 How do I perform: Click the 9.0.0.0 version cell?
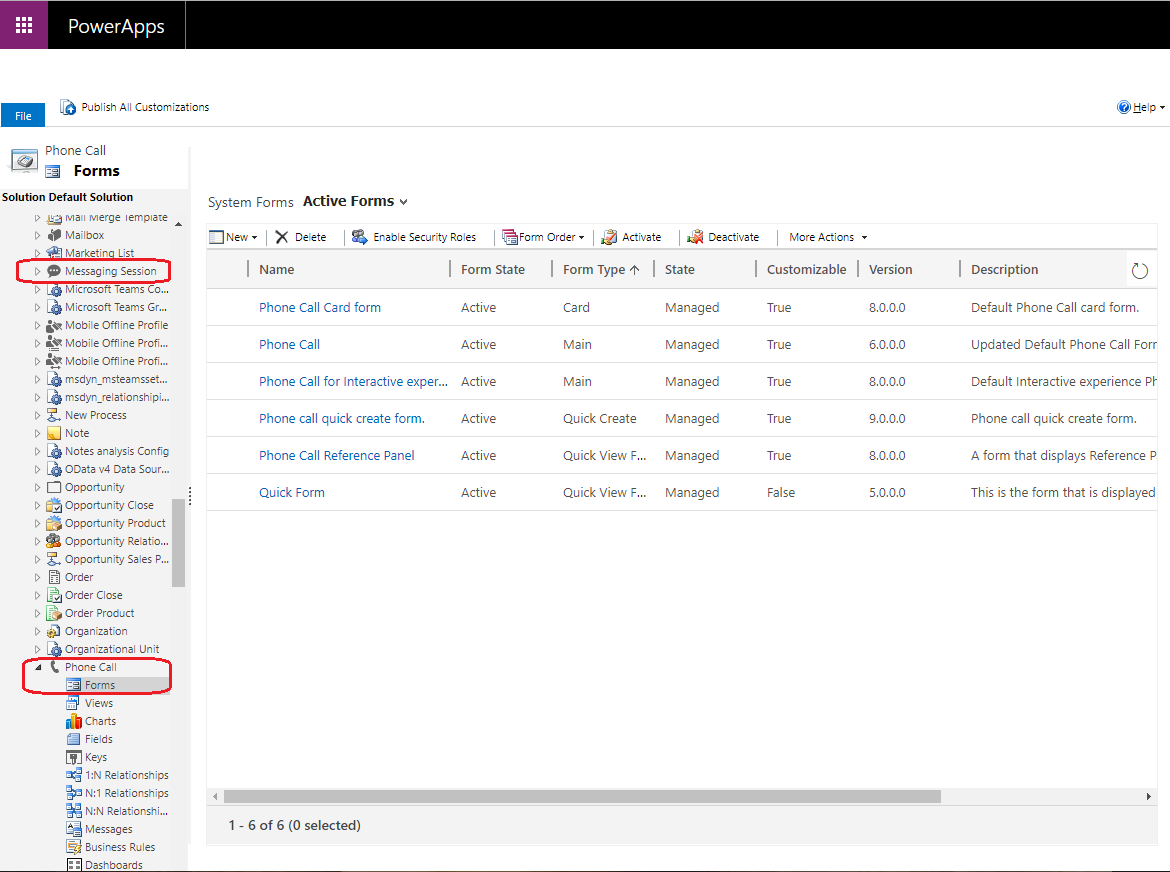click(886, 418)
